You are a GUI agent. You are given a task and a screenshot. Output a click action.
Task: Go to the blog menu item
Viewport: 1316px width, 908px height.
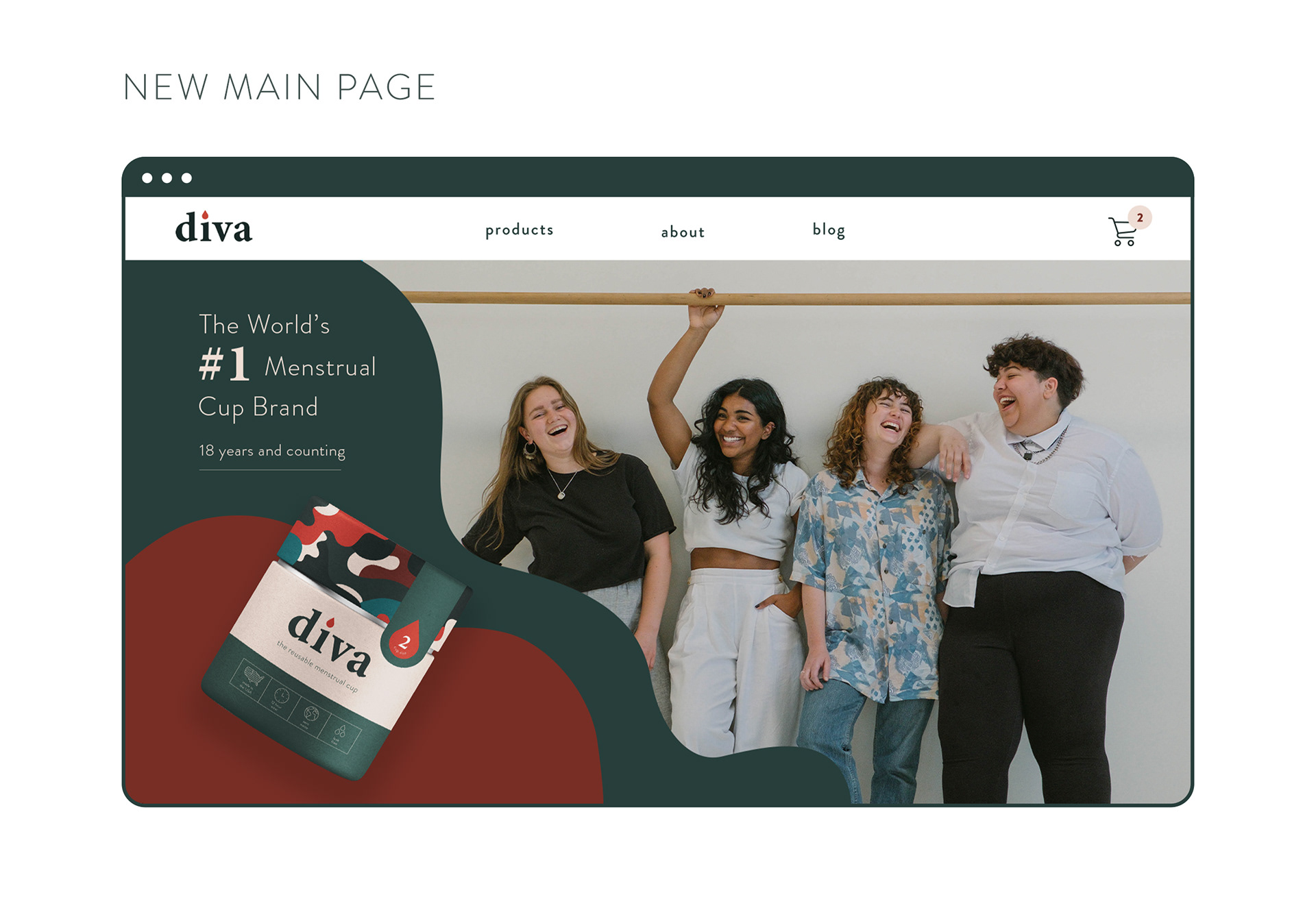click(829, 230)
